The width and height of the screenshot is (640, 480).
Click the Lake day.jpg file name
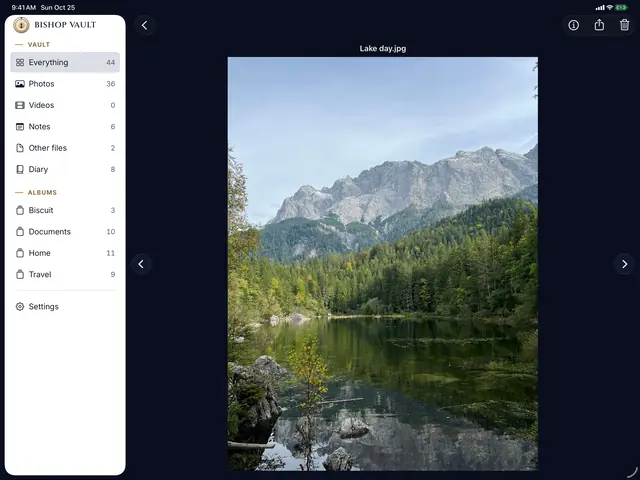click(383, 49)
